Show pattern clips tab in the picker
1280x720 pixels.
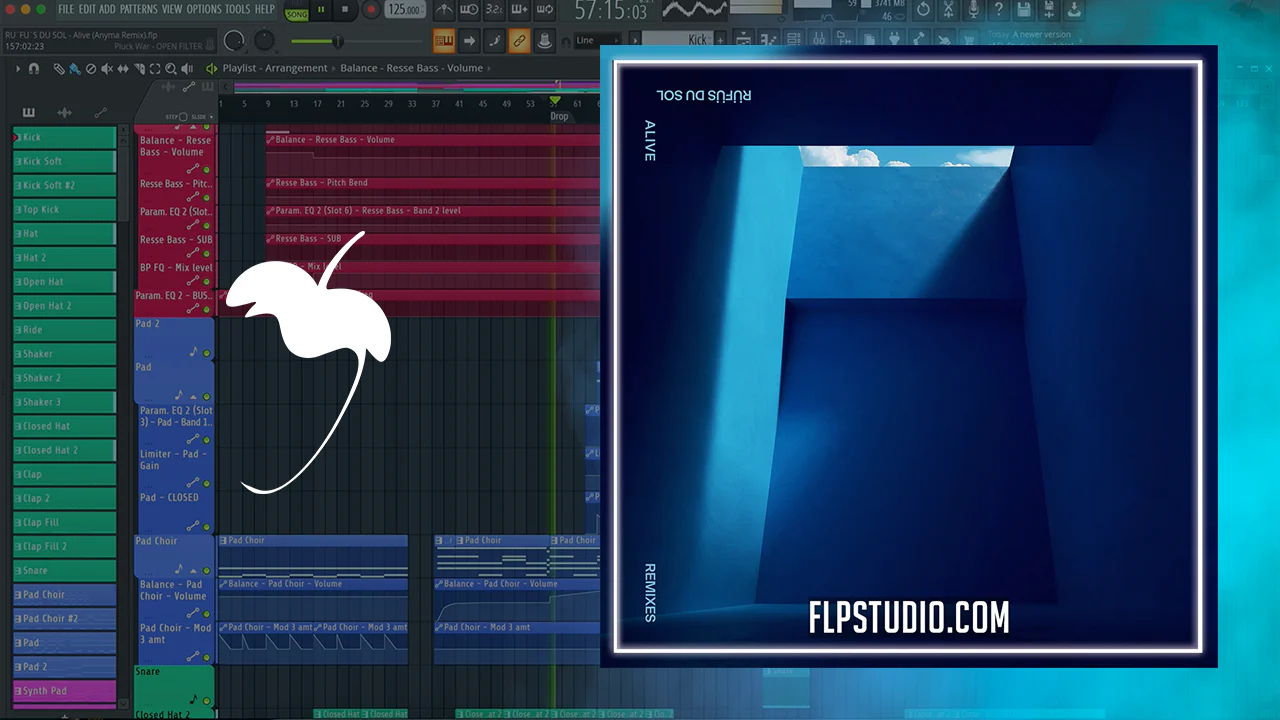(28, 112)
